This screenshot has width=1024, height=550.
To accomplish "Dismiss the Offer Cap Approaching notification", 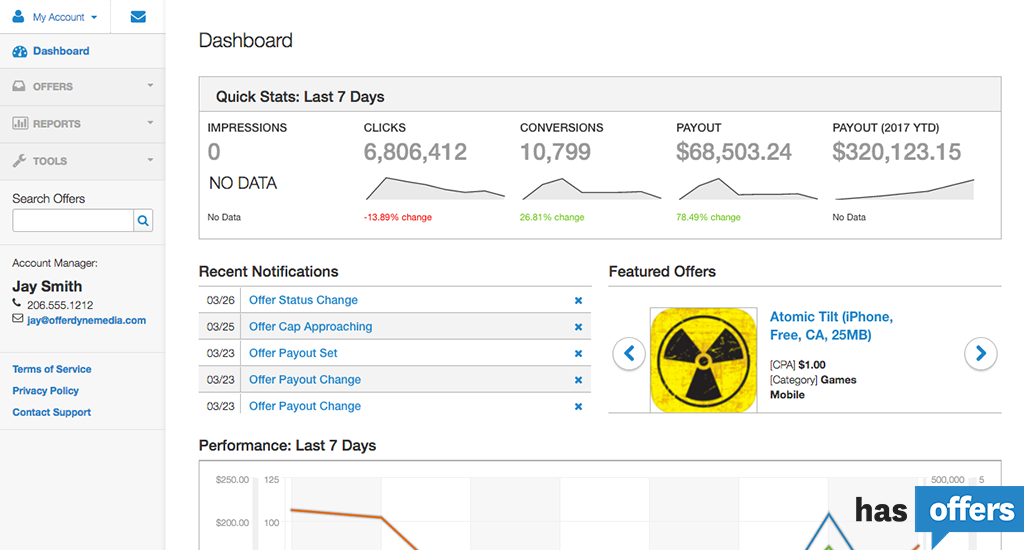I will pyautogui.click(x=578, y=327).
